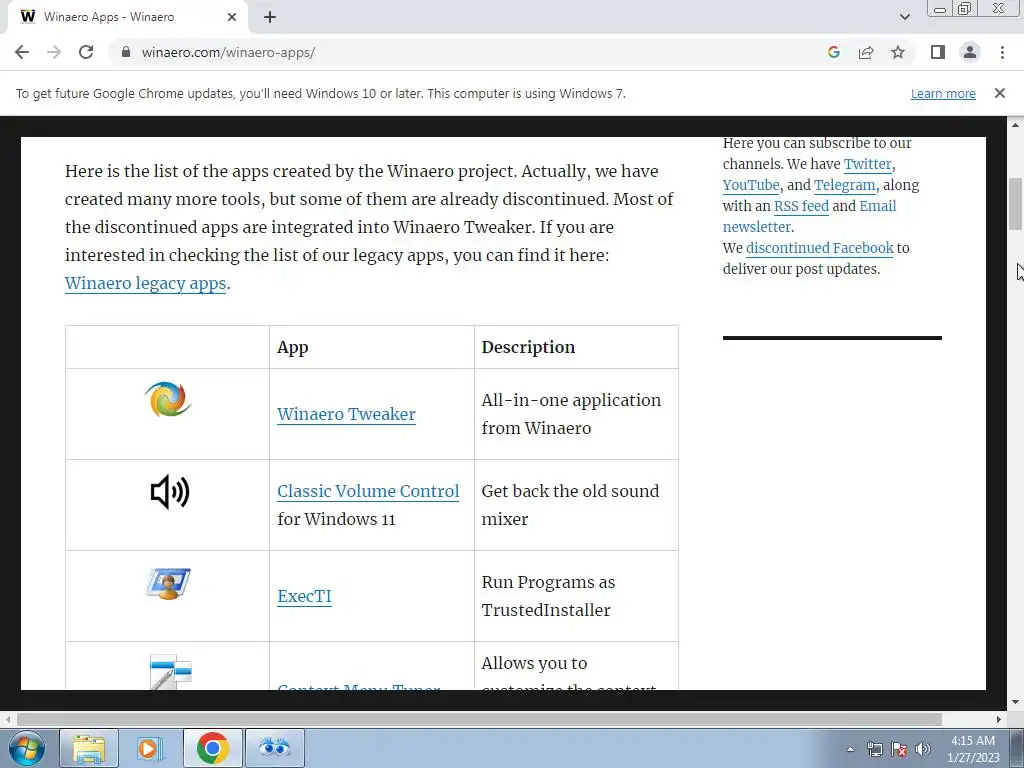The width and height of the screenshot is (1024, 768).
Task: Dismiss the Chrome update notification bar
Action: click(999, 93)
